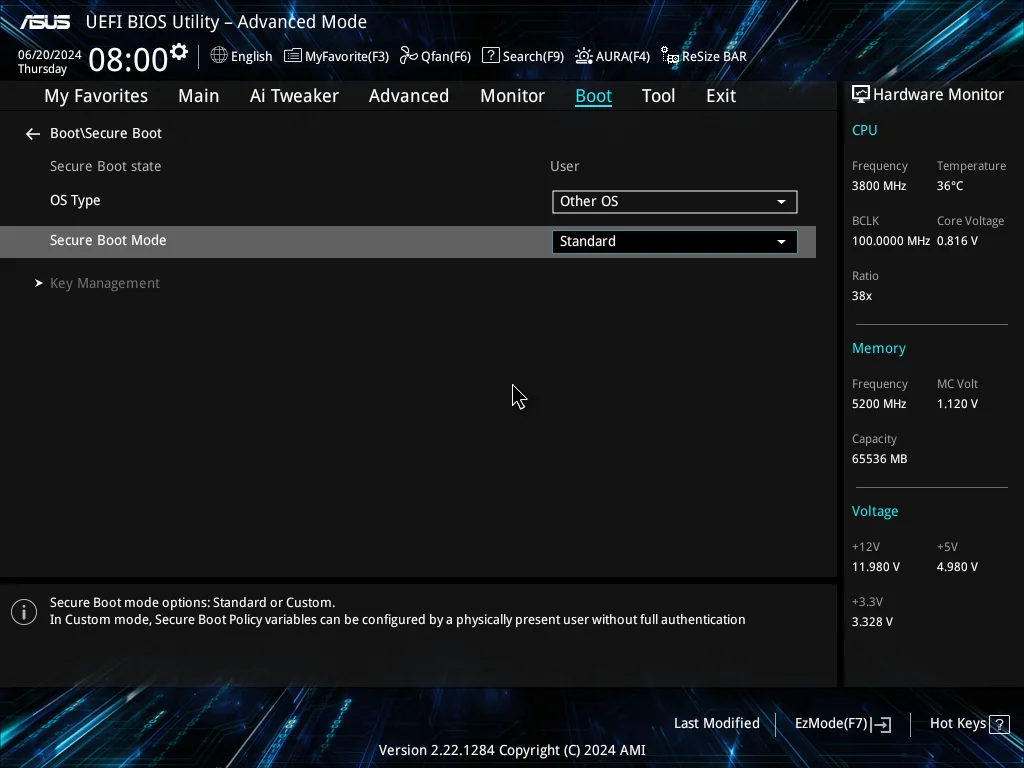1024x768 pixels.
Task: Click the AURA light icon
Action: coord(584,56)
